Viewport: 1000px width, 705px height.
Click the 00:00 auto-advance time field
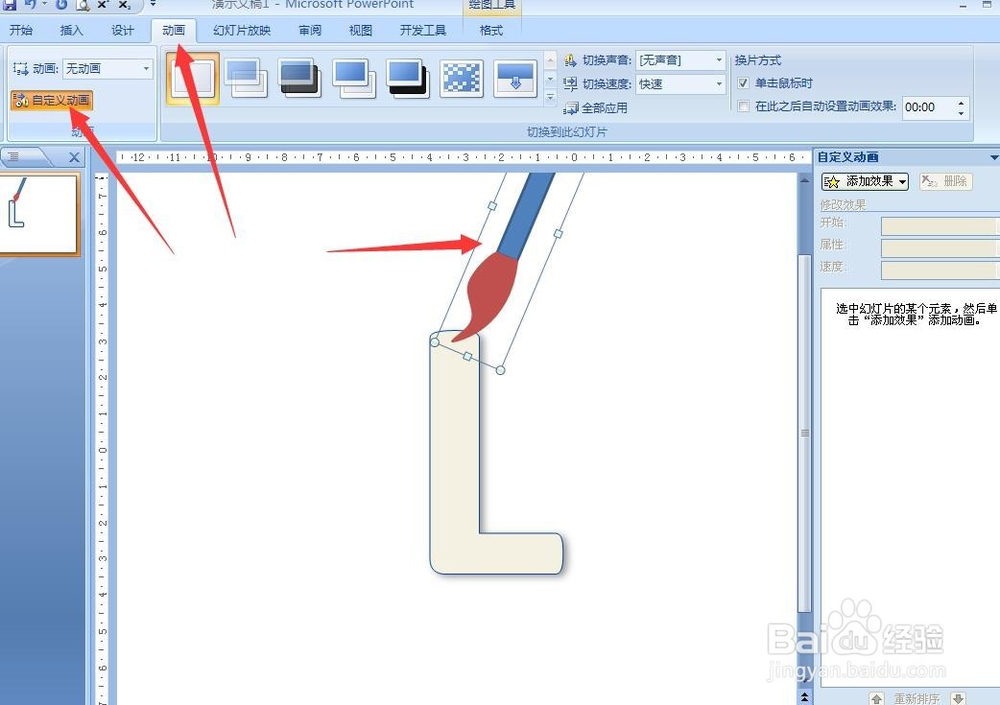tap(928, 107)
